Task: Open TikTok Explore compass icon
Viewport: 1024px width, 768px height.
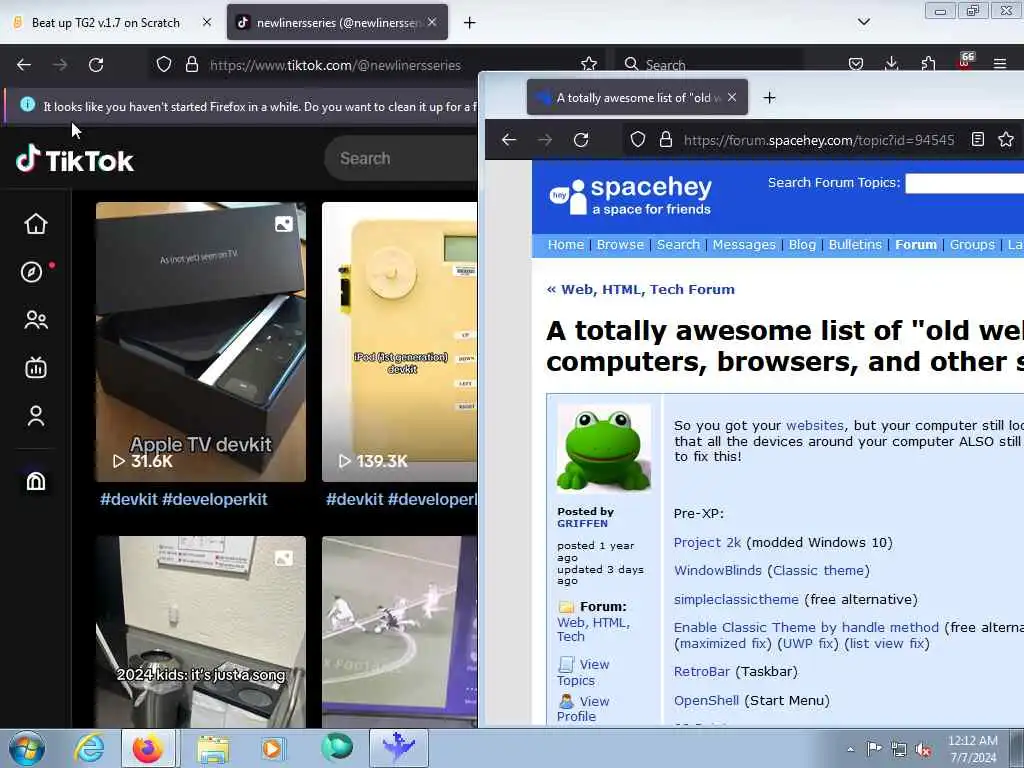Action: point(31,272)
